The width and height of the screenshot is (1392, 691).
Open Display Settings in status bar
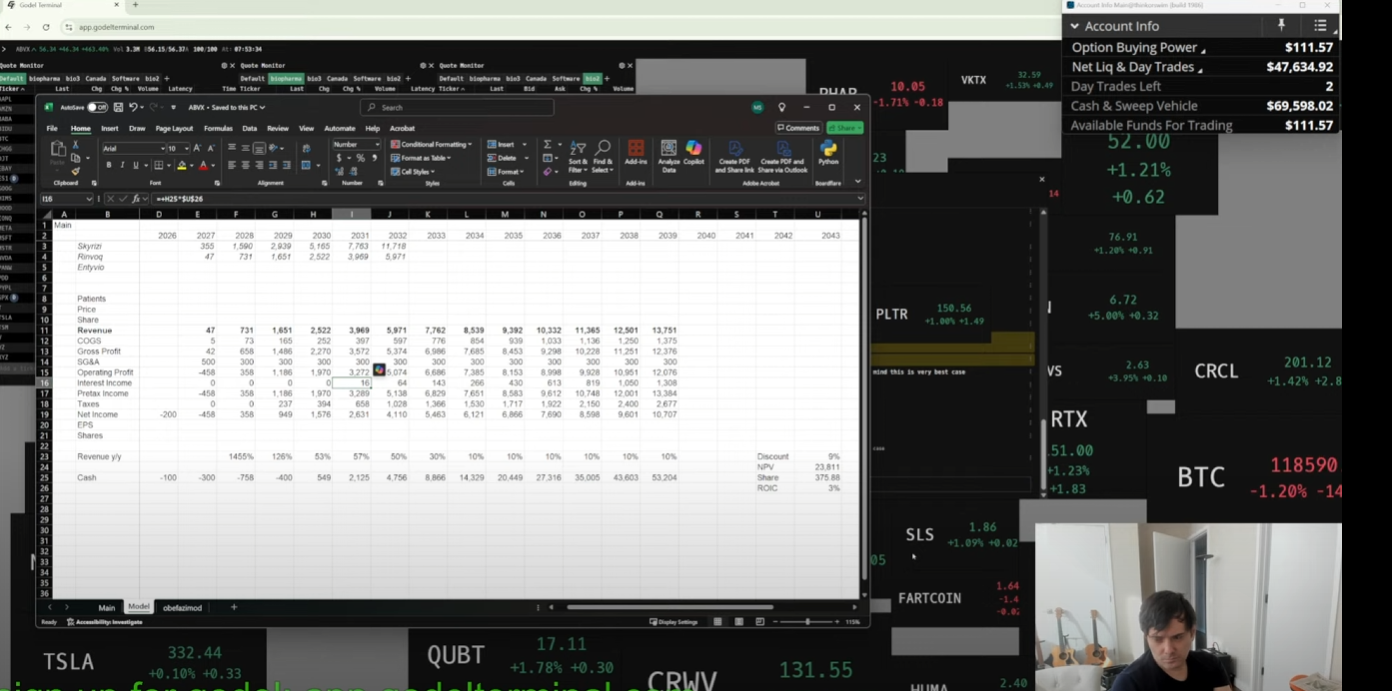pyautogui.click(x=674, y=622)
